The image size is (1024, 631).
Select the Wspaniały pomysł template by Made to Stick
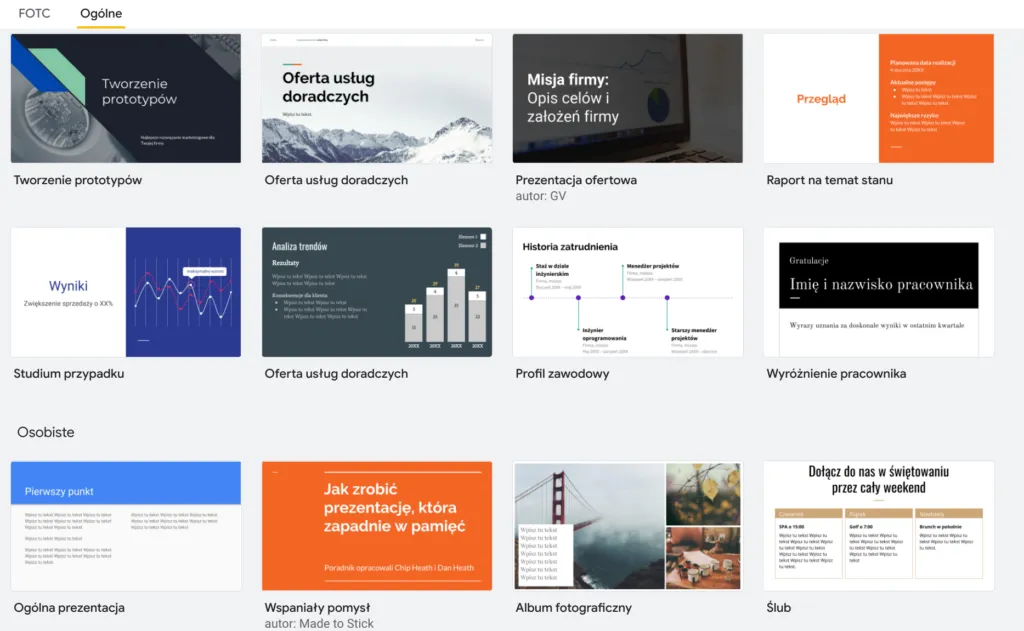coord(377,525)
